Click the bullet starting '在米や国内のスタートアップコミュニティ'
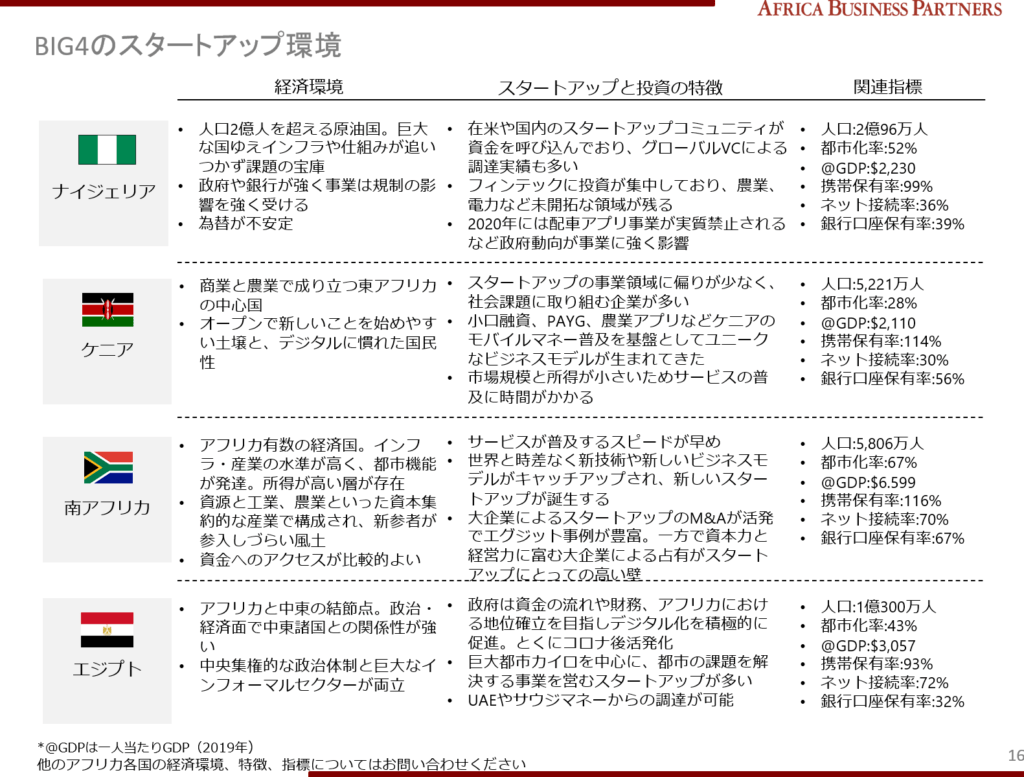 (x=627, y=148)
